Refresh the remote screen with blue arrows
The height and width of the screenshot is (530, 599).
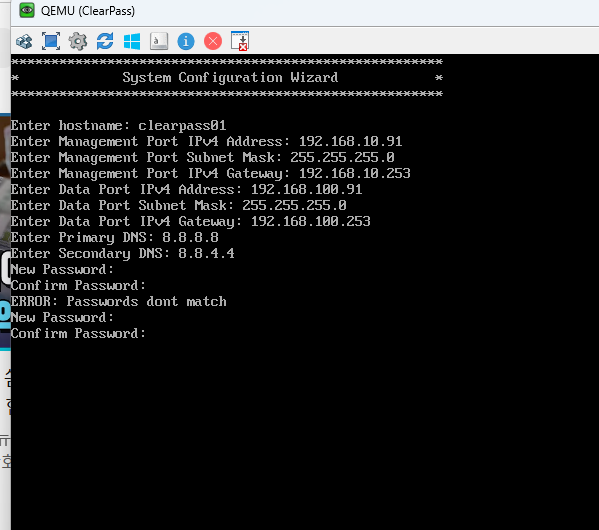tap(105, 41)
